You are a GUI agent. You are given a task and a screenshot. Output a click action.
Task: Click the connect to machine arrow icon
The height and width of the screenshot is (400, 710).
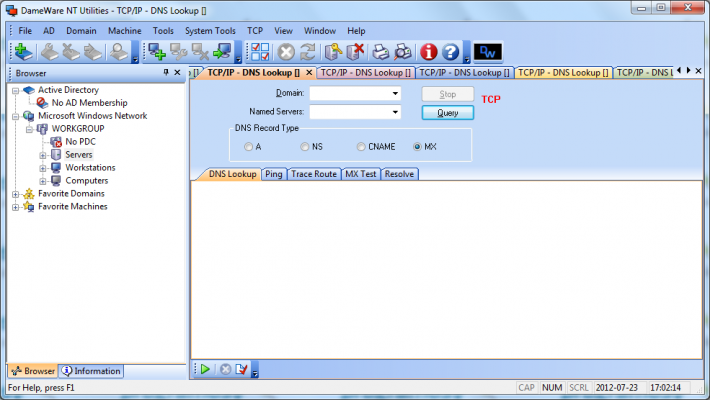(x=222, y=52)
